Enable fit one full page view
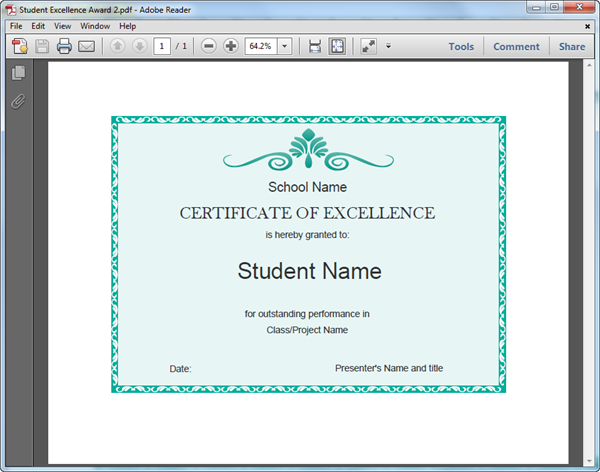 pos(337,46)
